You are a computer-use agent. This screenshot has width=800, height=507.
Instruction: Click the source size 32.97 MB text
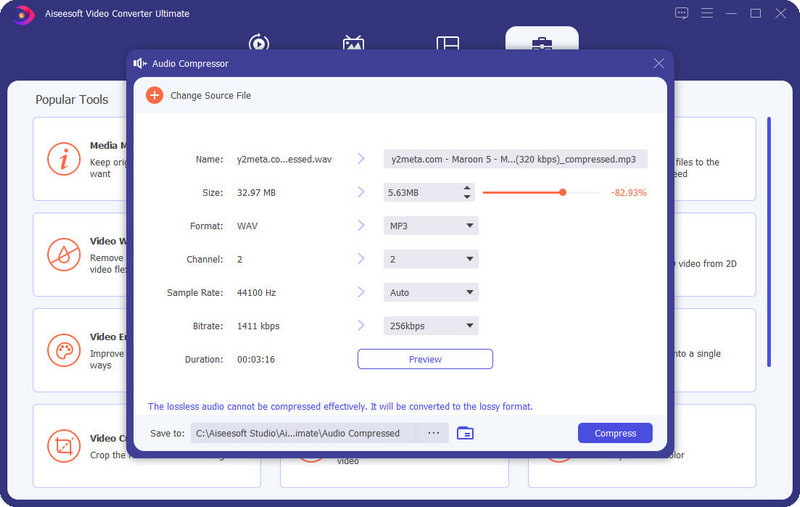pos(256,192)
